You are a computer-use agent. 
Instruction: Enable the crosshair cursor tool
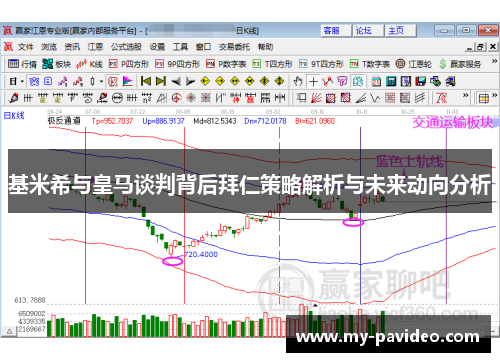point(313,81)
